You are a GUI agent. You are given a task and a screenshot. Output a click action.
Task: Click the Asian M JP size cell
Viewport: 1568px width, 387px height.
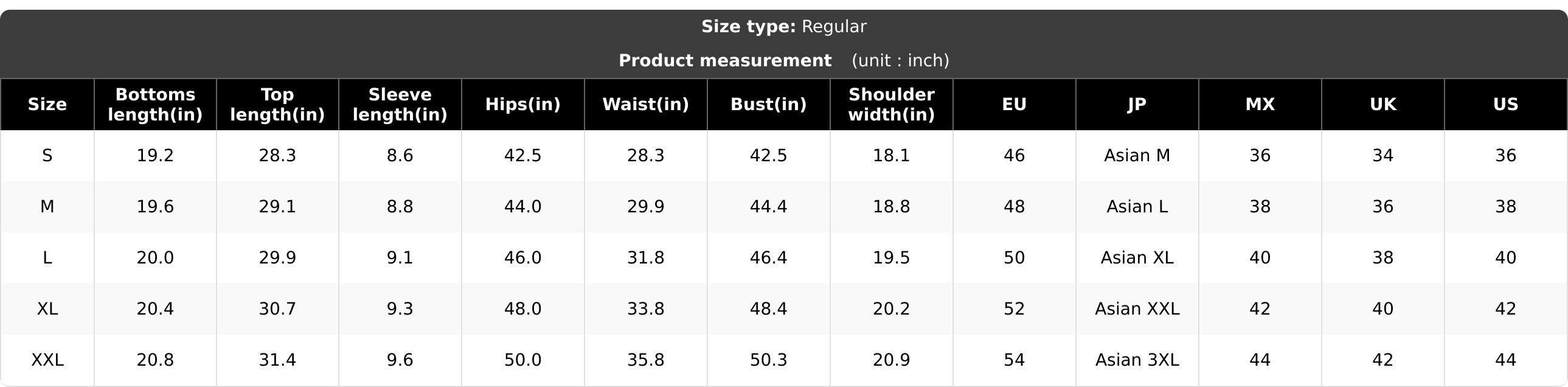tap(1137, 156)
